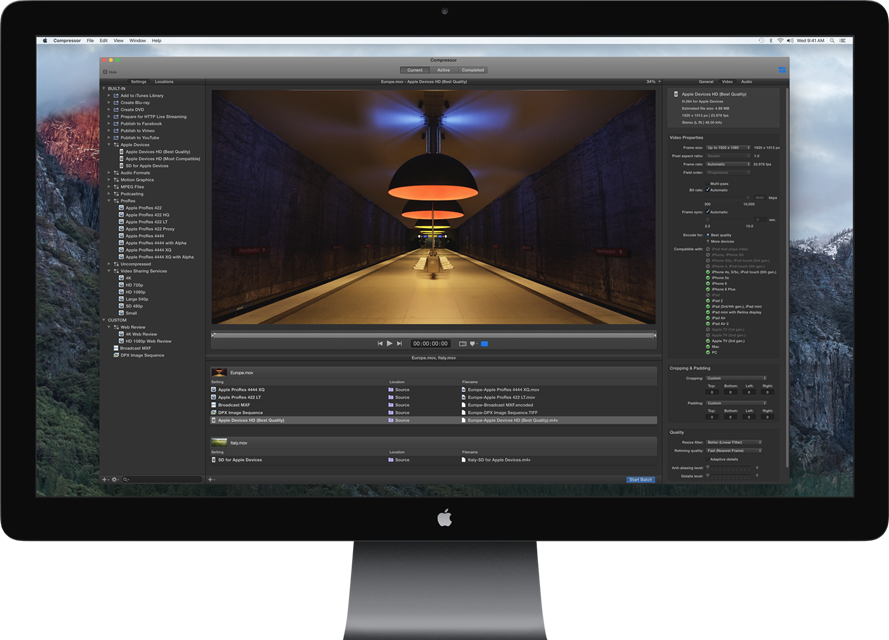Click the Broadcast MXF custom setting icon

coord(116,348)
